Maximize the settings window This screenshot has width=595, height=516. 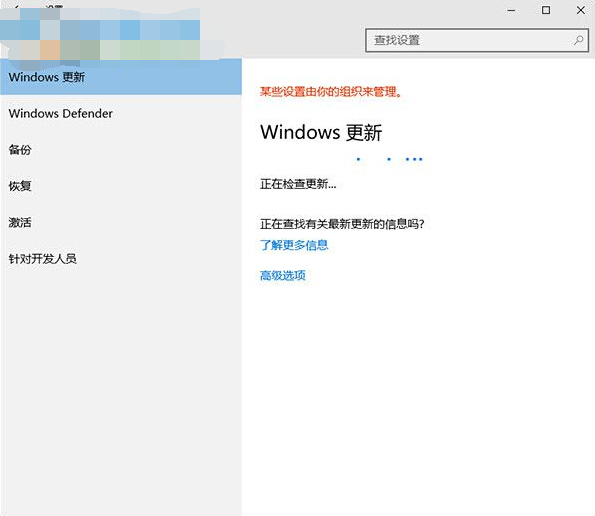546,10
